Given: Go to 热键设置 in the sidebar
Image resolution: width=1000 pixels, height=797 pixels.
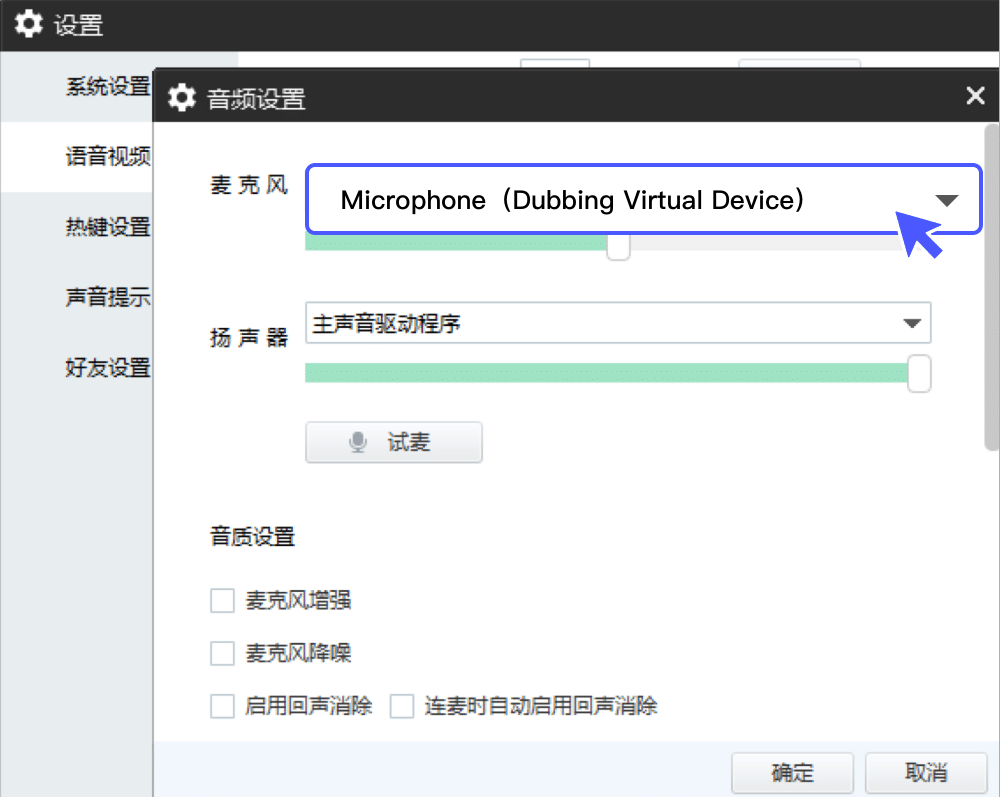Looking at the screenshot, I should click(107, 228).
